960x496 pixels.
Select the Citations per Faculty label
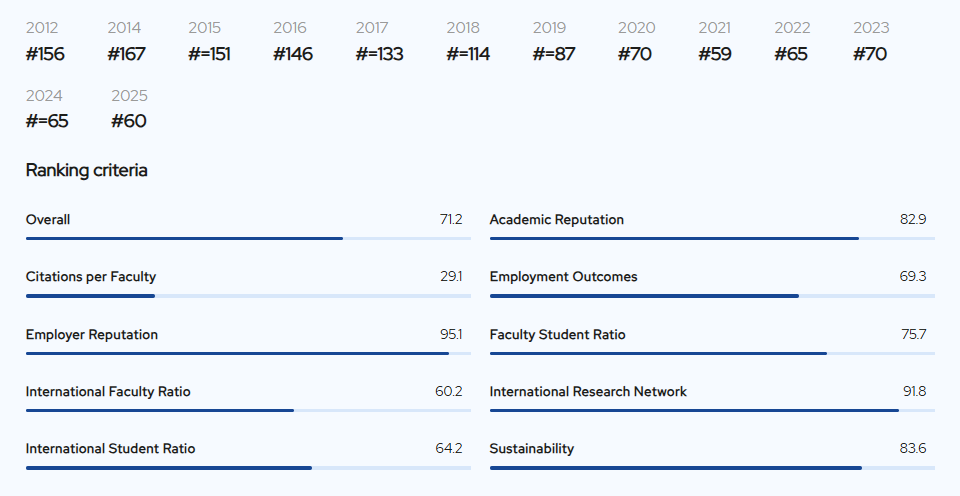(91, 277)
